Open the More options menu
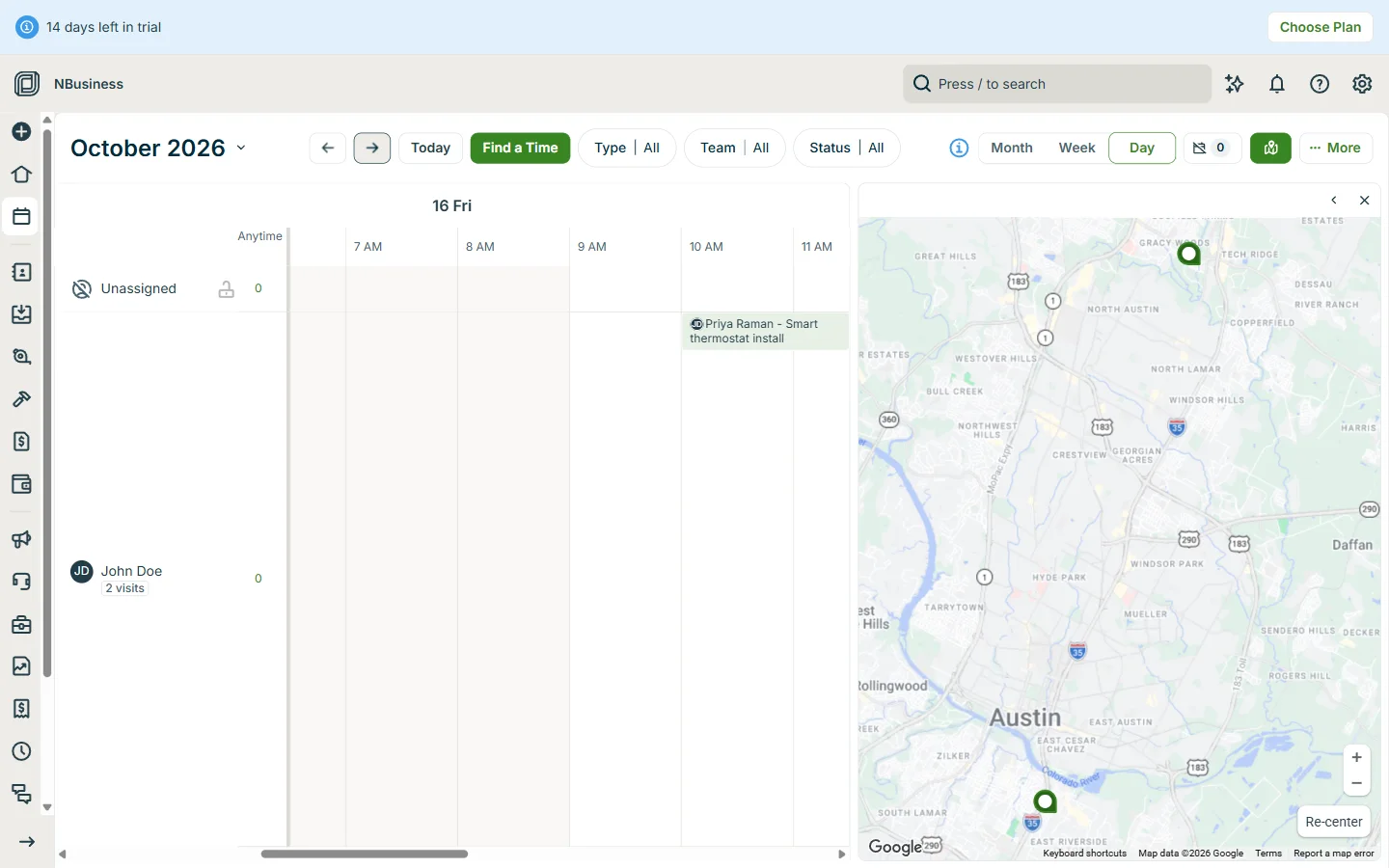 (1336, 148)
